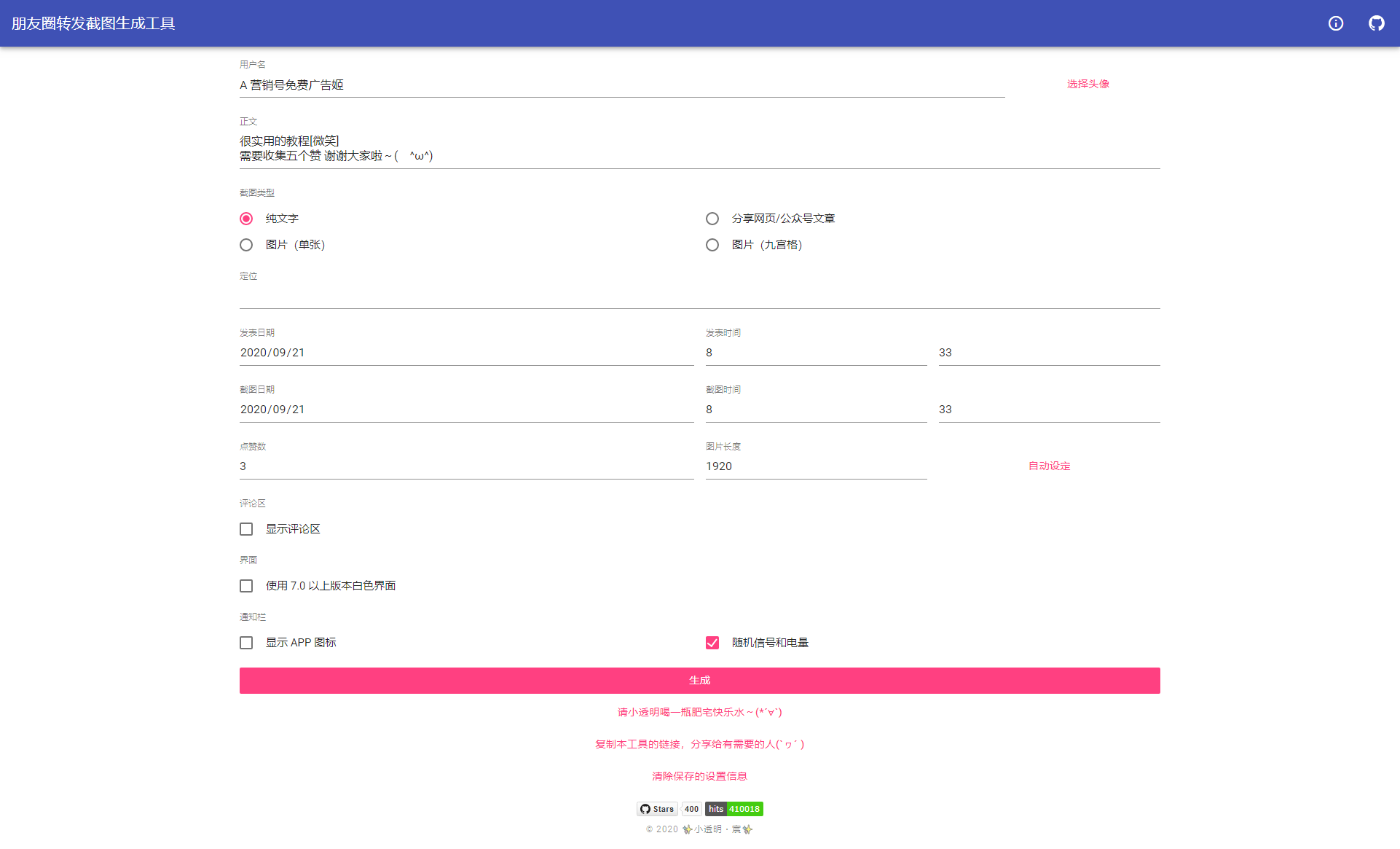This screenshot has height=849, width=1400.
Task: Click 请小透明喝一瓶肥宅快乐水 link
Action: (x=700, y=712)
